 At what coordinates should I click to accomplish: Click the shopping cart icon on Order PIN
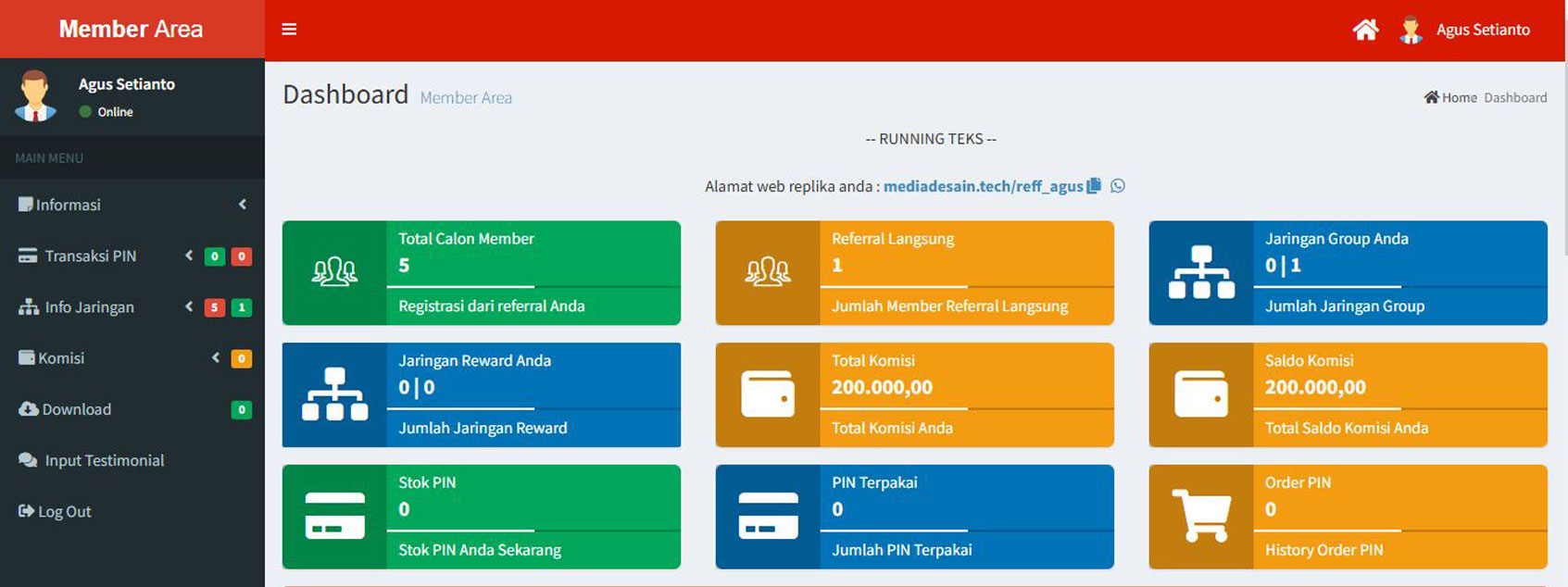(1201, 516)
